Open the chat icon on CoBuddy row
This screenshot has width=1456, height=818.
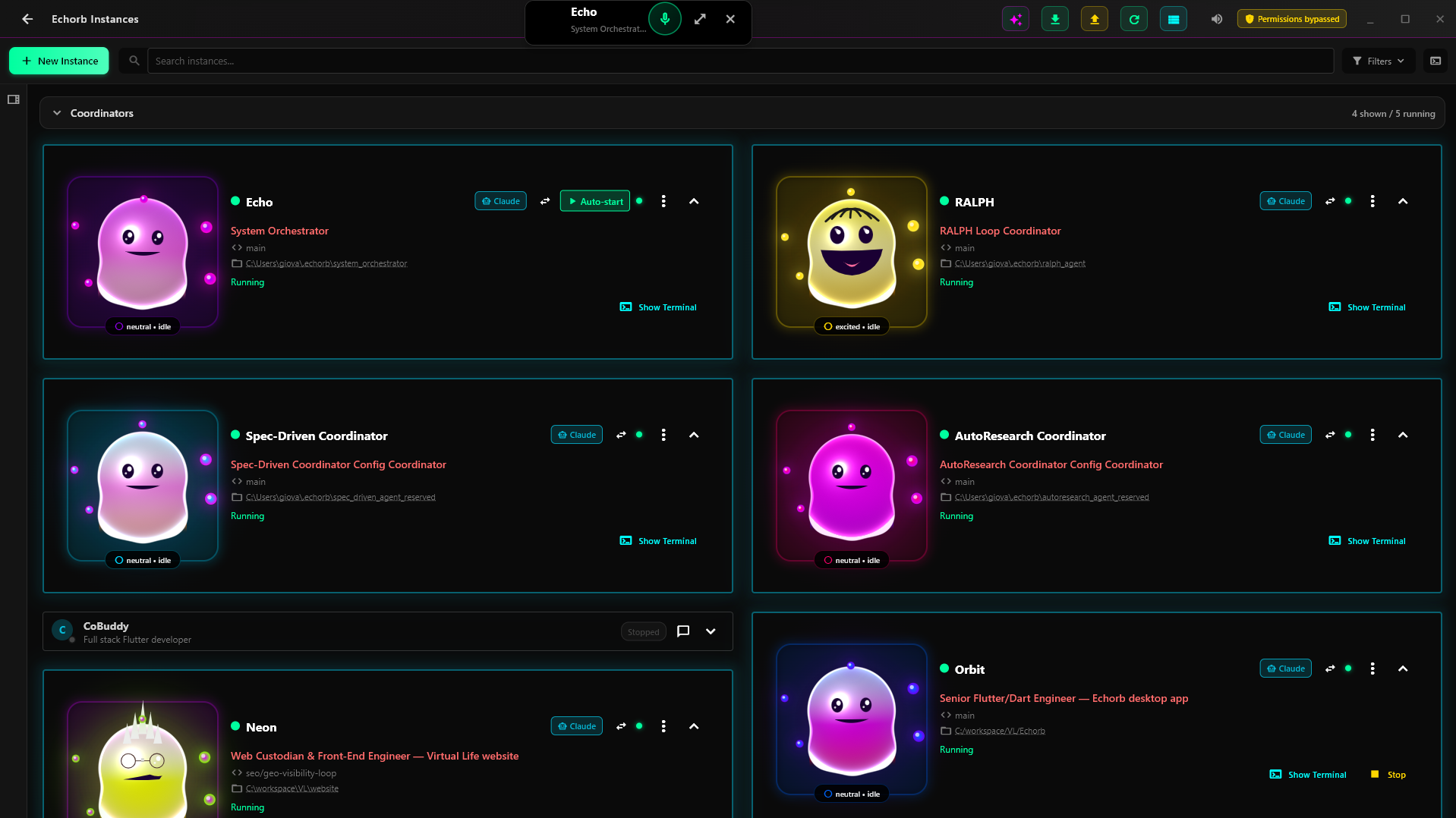click(x=683, y=631)
